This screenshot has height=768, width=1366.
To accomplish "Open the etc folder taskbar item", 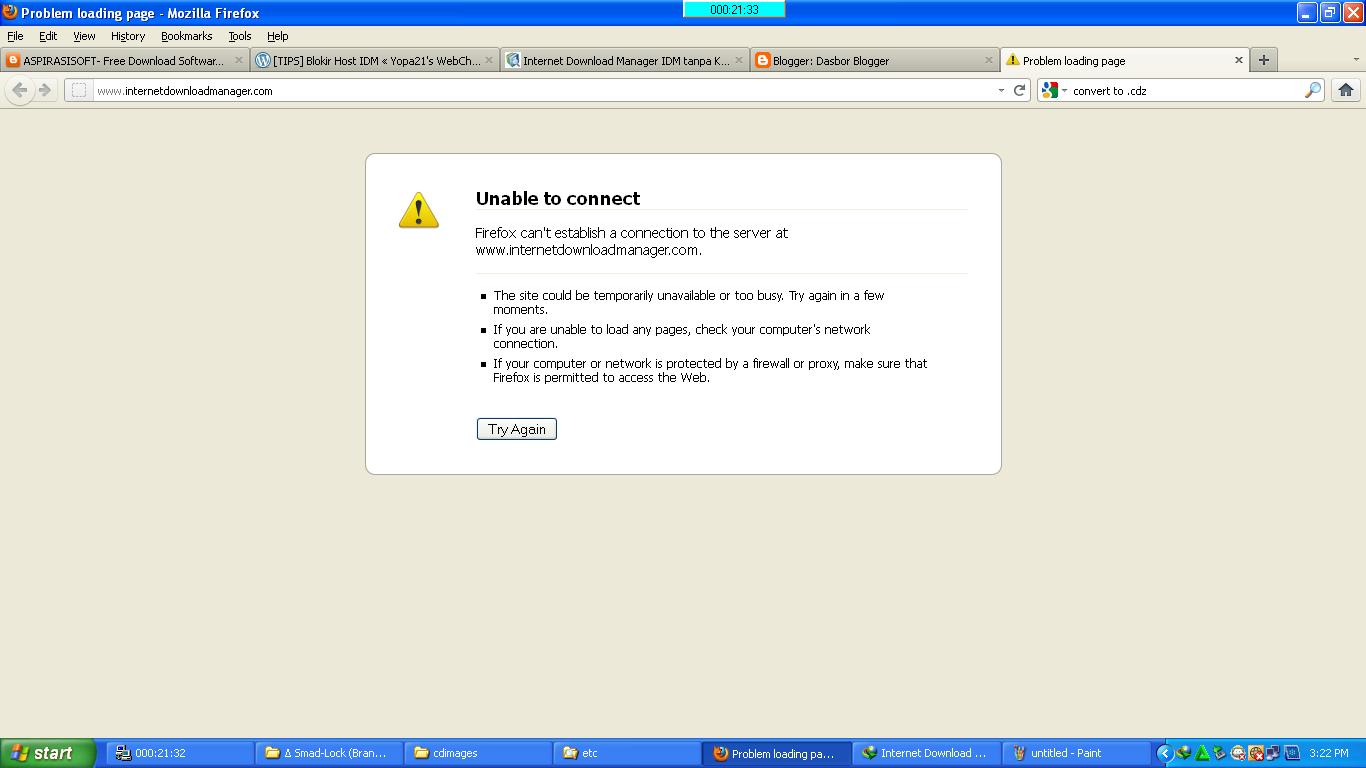I will 627,753.
